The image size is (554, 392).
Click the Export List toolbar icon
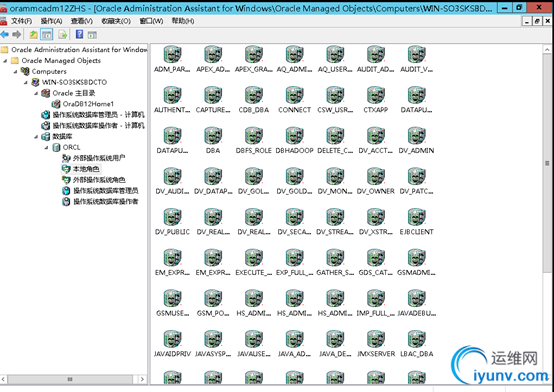(x=63, y=34)
